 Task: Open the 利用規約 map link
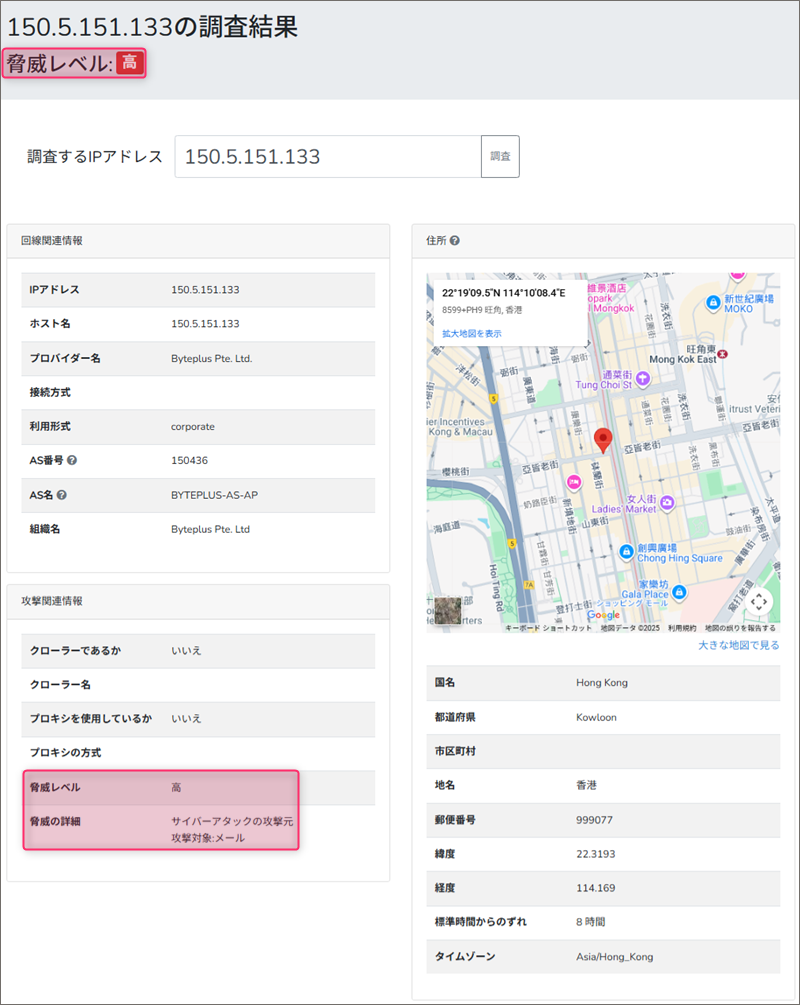point(682,628)
